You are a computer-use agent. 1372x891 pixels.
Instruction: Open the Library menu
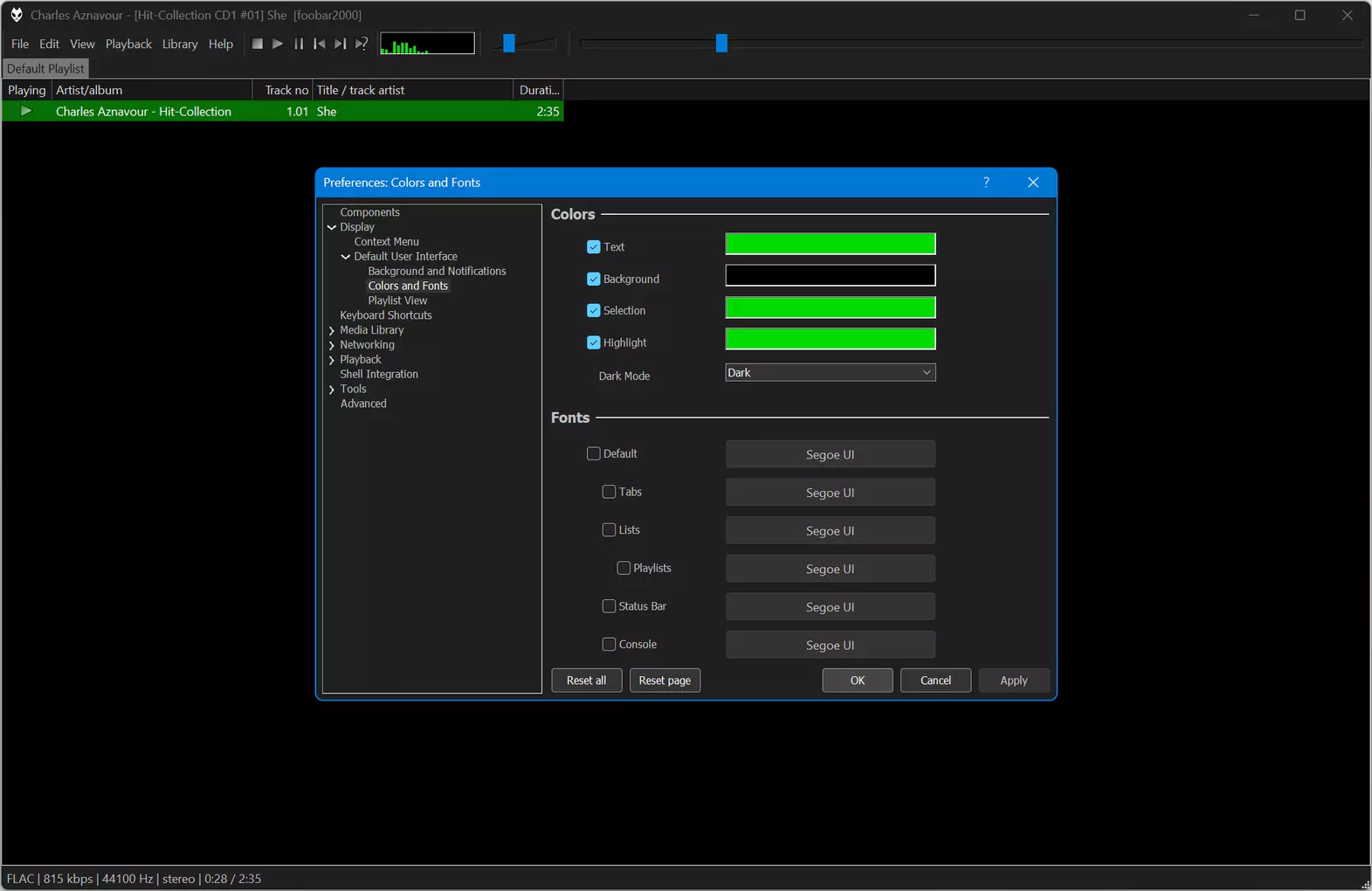tap(180, 44)
